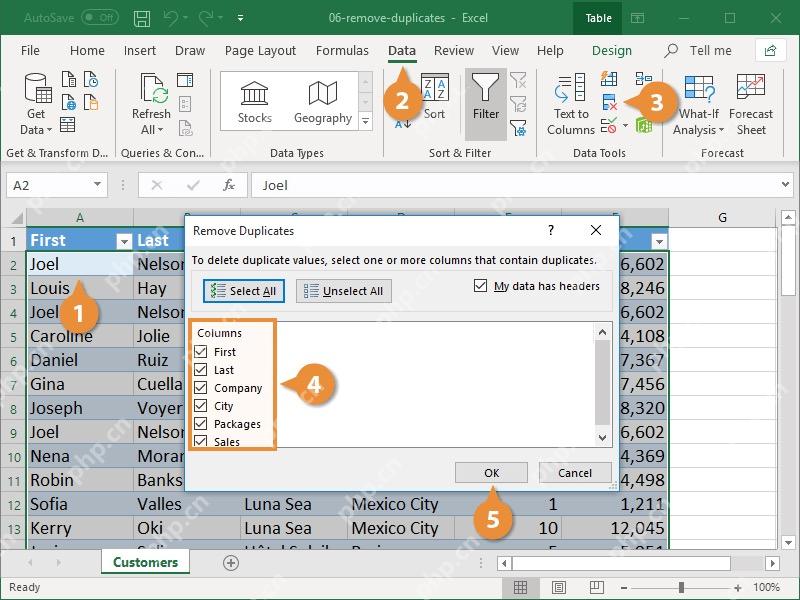
Task: Add a new sheet with plus icon
Action: tap(231, 563)
